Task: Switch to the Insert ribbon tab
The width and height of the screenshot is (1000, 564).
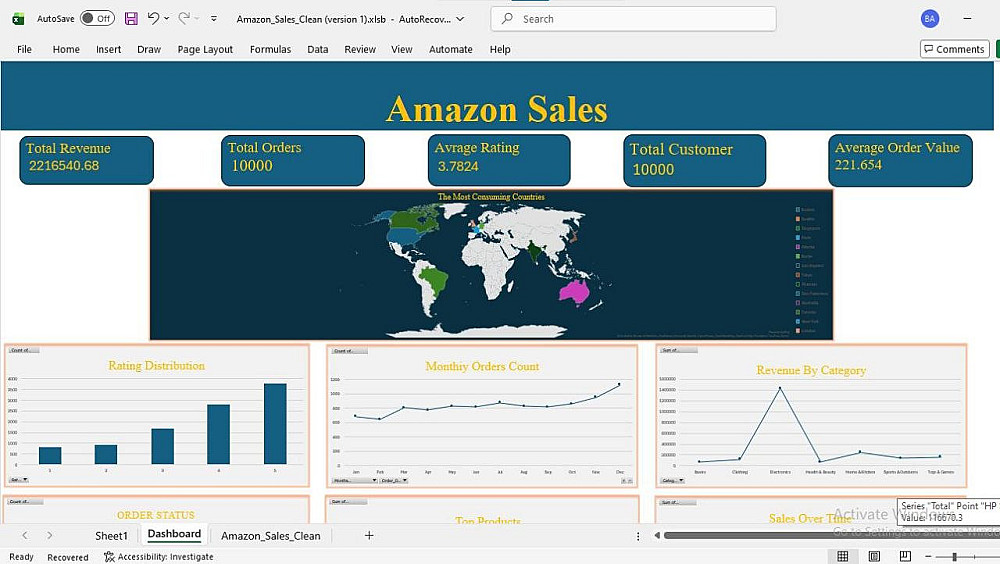Action: pyautogui.click(x=108, y=49)
